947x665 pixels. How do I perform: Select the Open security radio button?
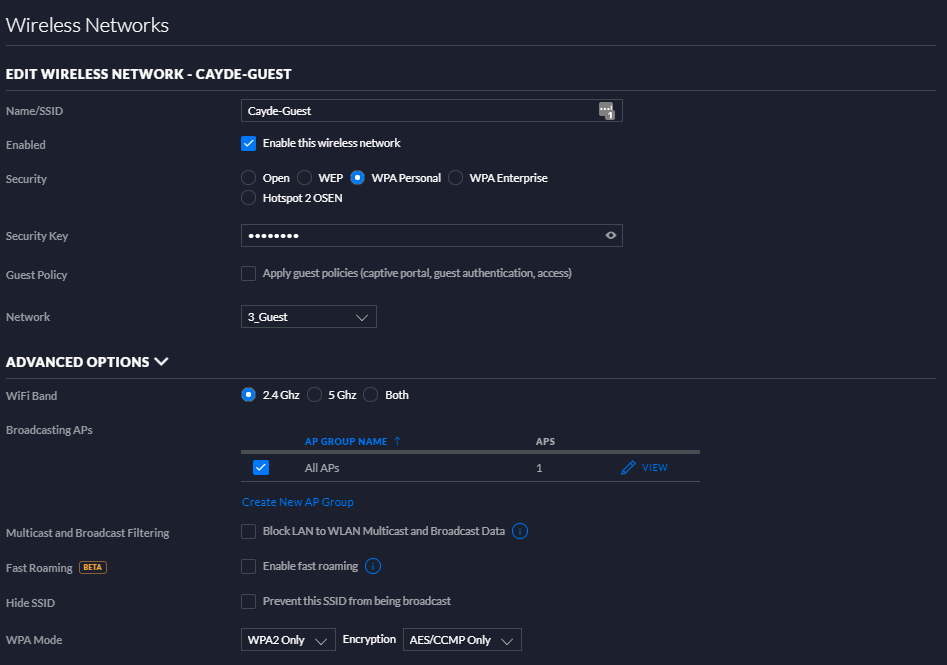coord(248,178)
